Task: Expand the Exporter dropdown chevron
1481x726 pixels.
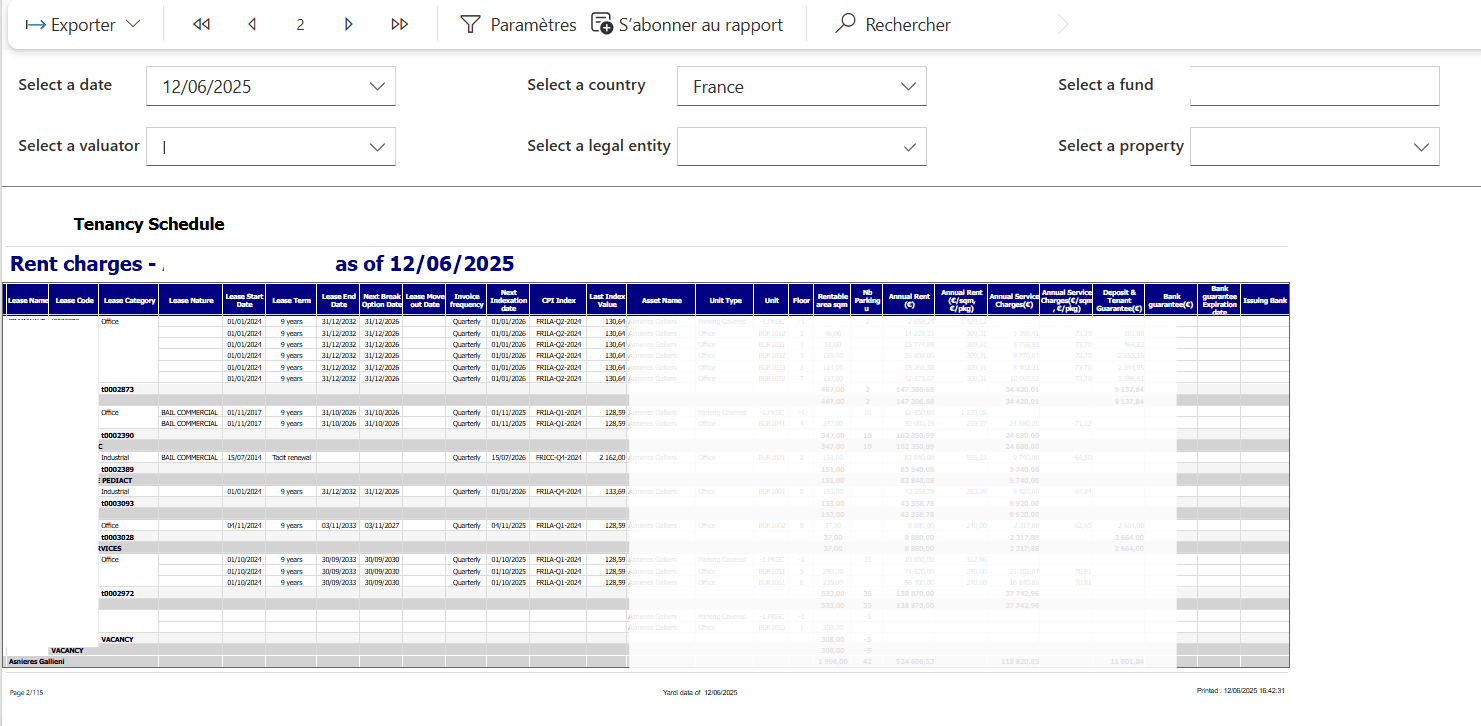Action: click(133, 25)
